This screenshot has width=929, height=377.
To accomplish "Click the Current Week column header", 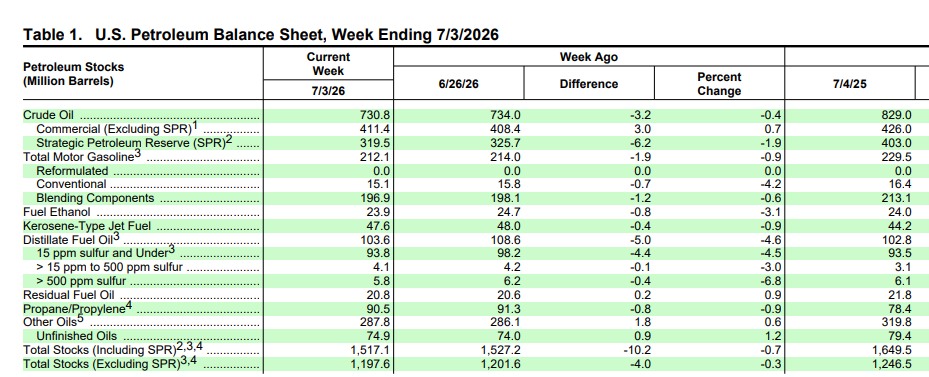I will coord(328,63).
